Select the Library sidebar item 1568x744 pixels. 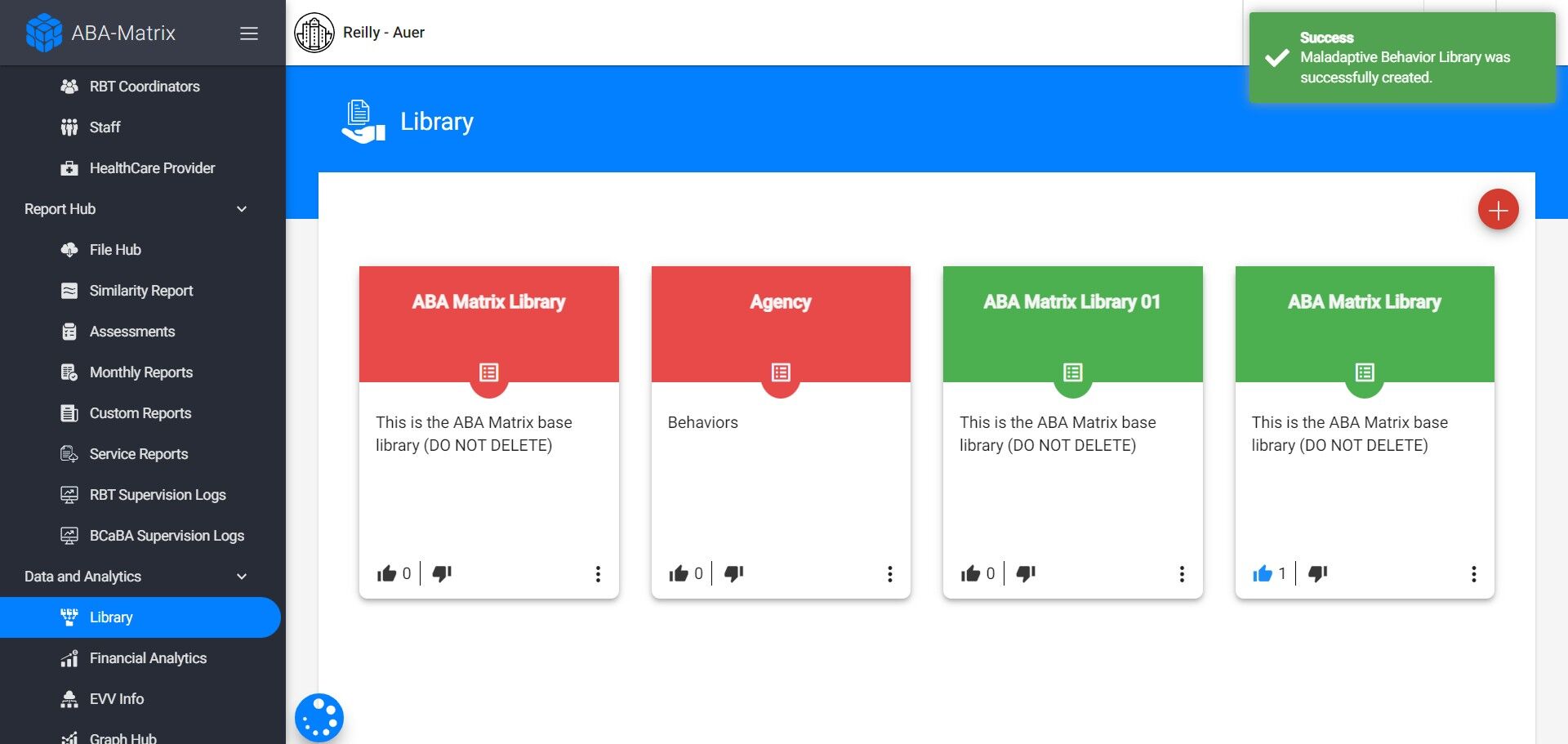click(x=140, y=617)
